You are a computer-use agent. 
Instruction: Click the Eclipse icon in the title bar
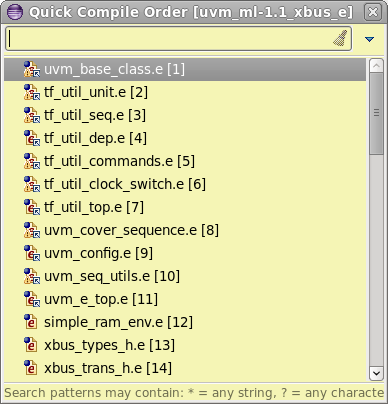[x=15, y=12]
